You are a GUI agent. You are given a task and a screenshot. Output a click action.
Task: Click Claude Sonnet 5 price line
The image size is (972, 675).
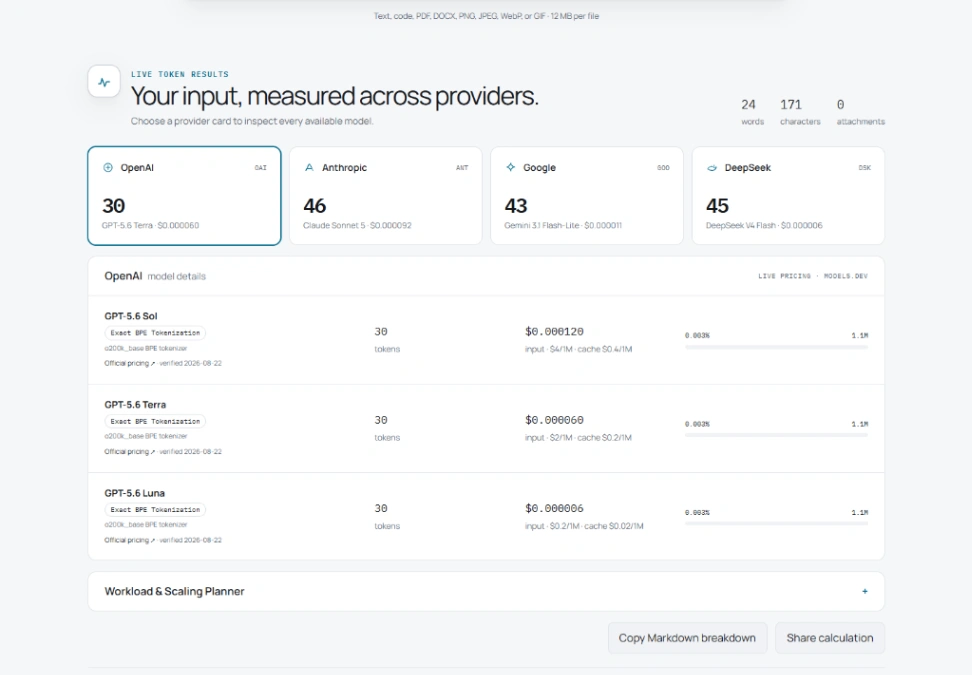point(357,226)
